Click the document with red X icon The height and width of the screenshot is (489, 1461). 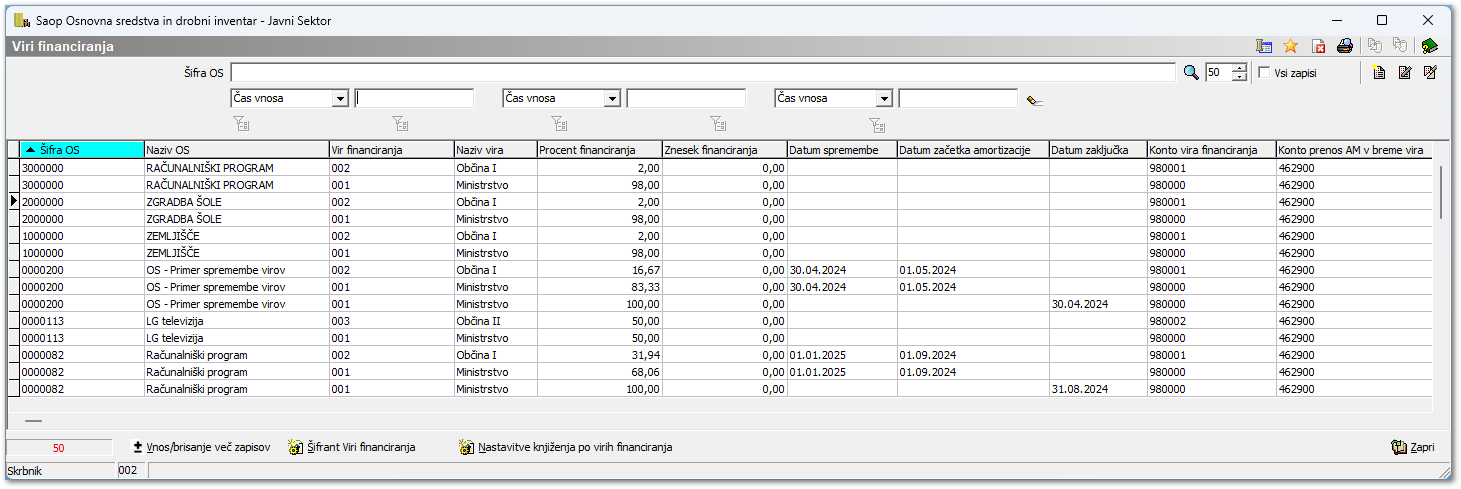[1318, 46]
